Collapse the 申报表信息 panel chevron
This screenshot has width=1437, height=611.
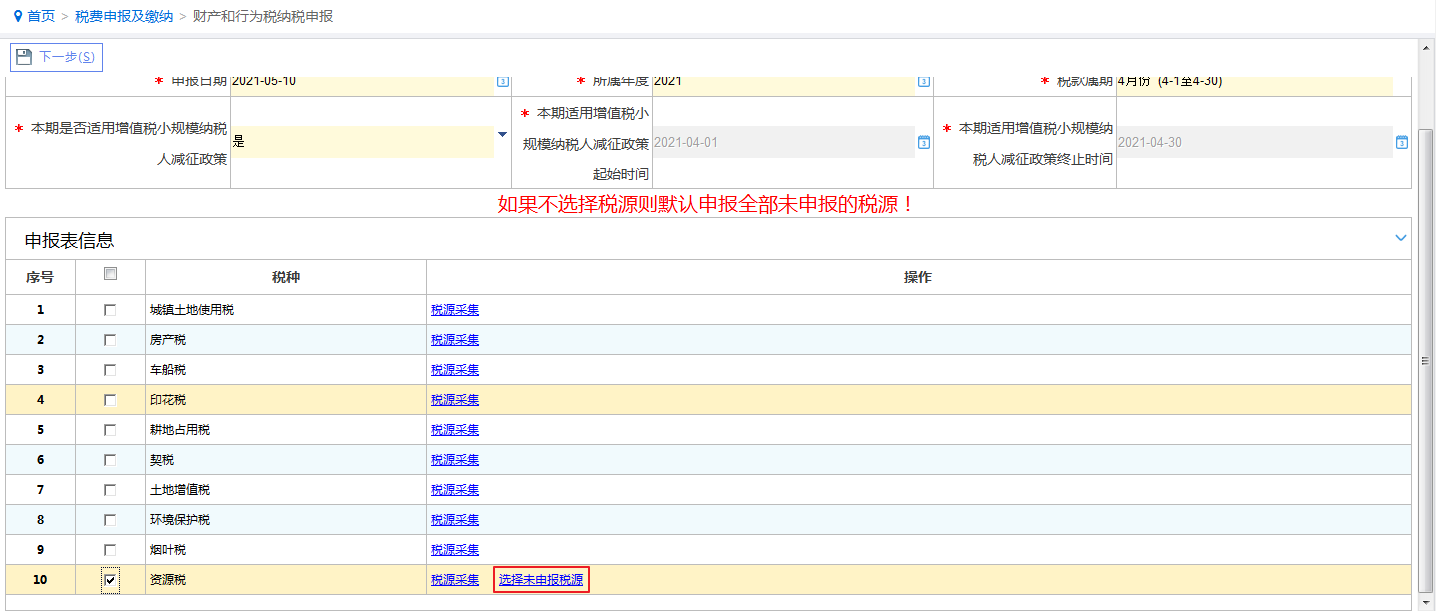1400,238
